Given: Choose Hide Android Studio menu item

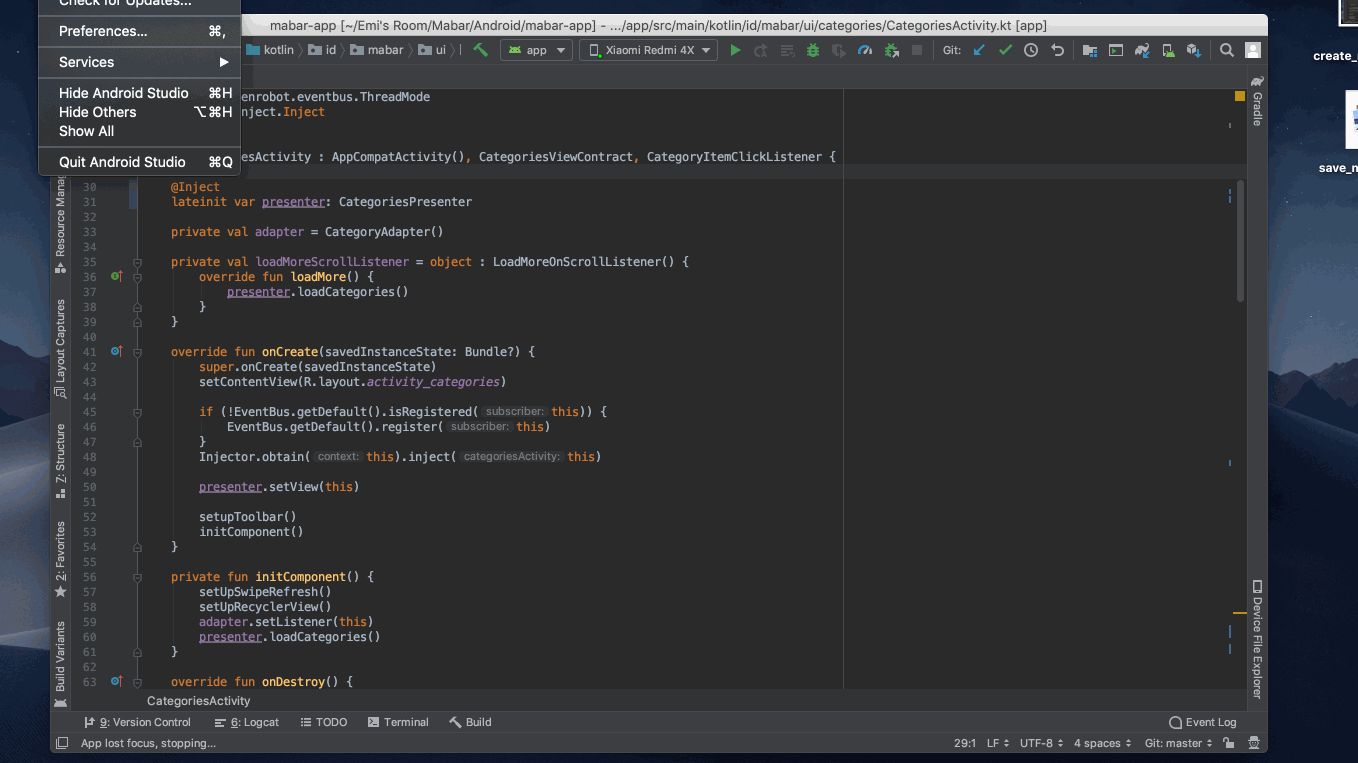Looking at the screenshot, I should [x=139, y=93].
